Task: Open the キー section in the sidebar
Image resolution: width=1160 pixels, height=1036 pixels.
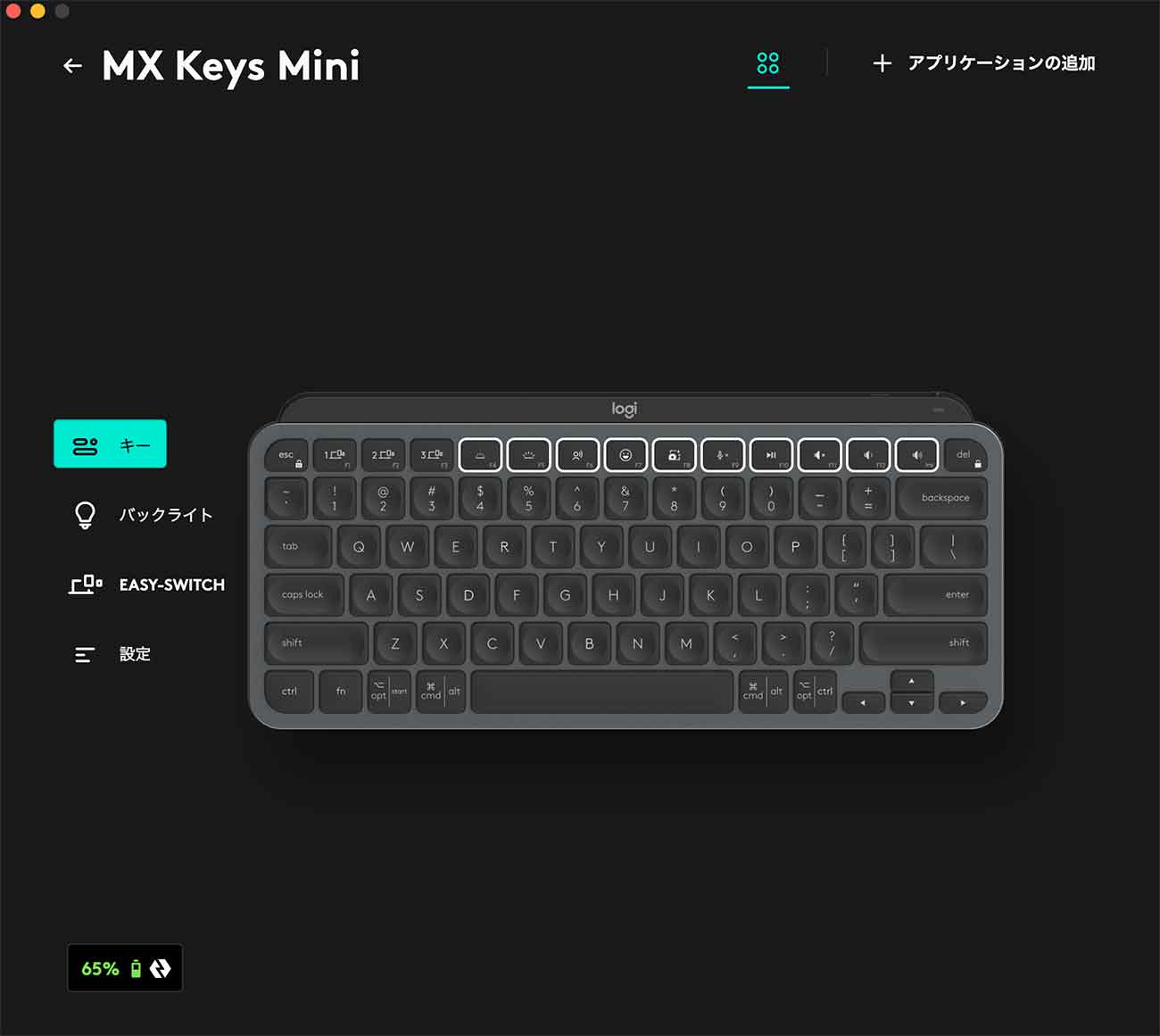Action: (110, 443)
